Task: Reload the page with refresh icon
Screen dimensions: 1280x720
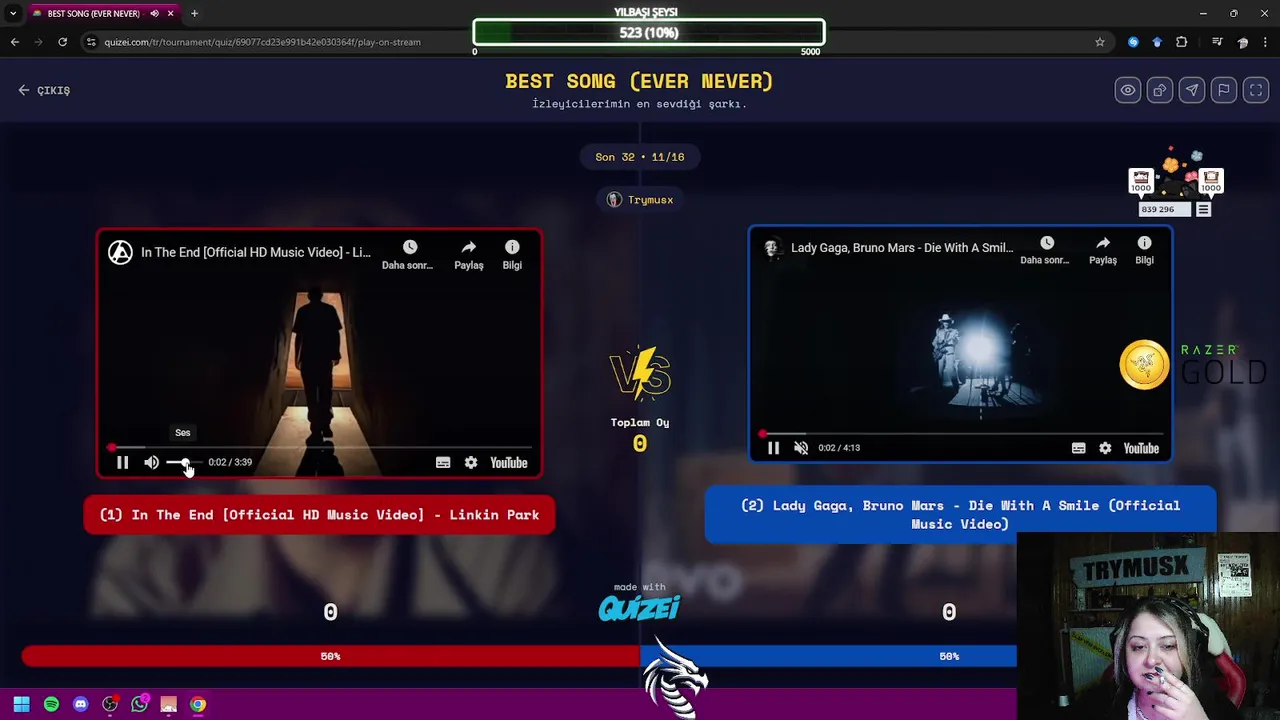Action: point(62,42)
